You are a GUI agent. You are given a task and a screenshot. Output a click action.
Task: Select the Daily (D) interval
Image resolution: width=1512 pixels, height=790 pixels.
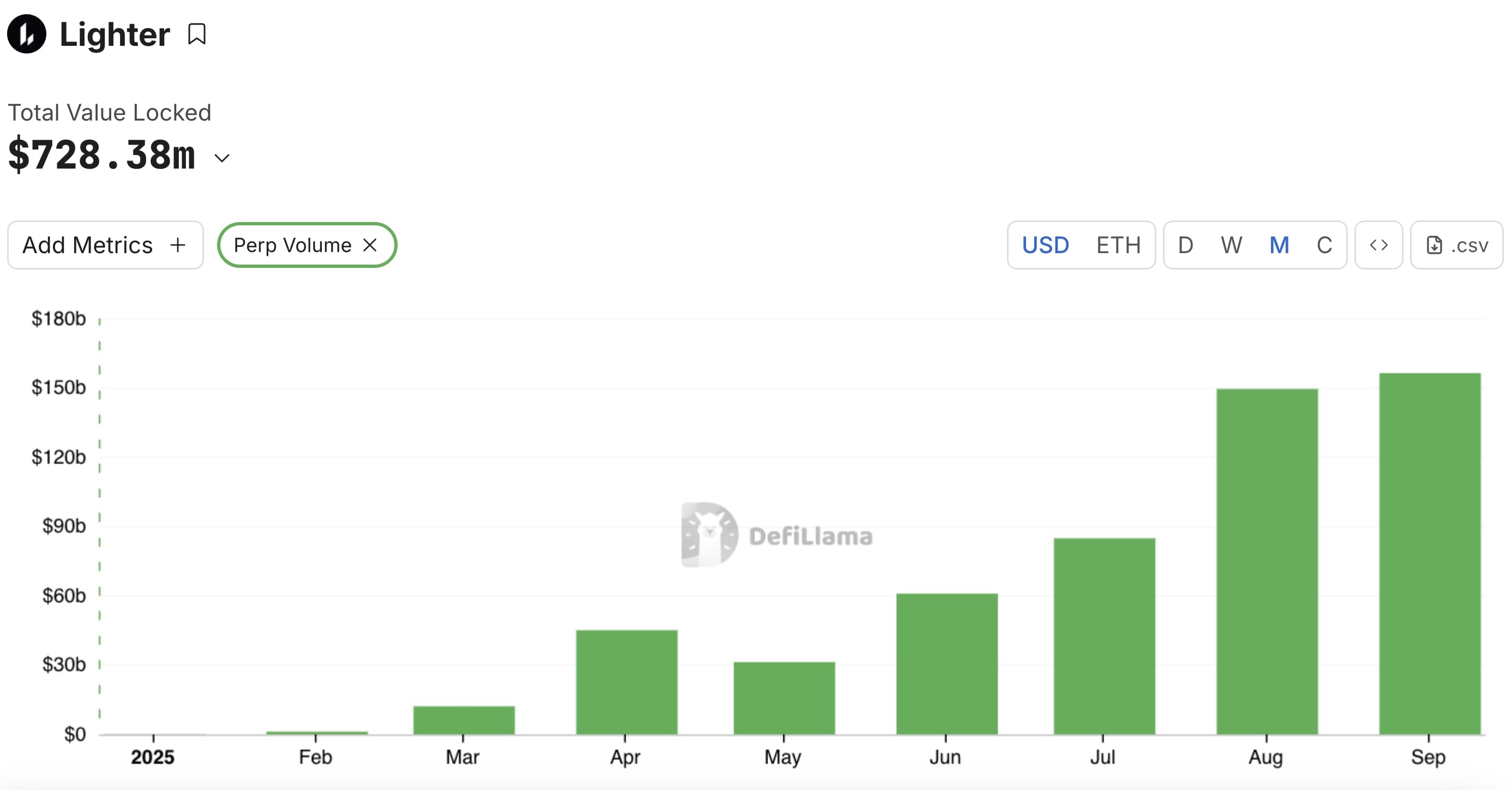(x=1185, y=245)
